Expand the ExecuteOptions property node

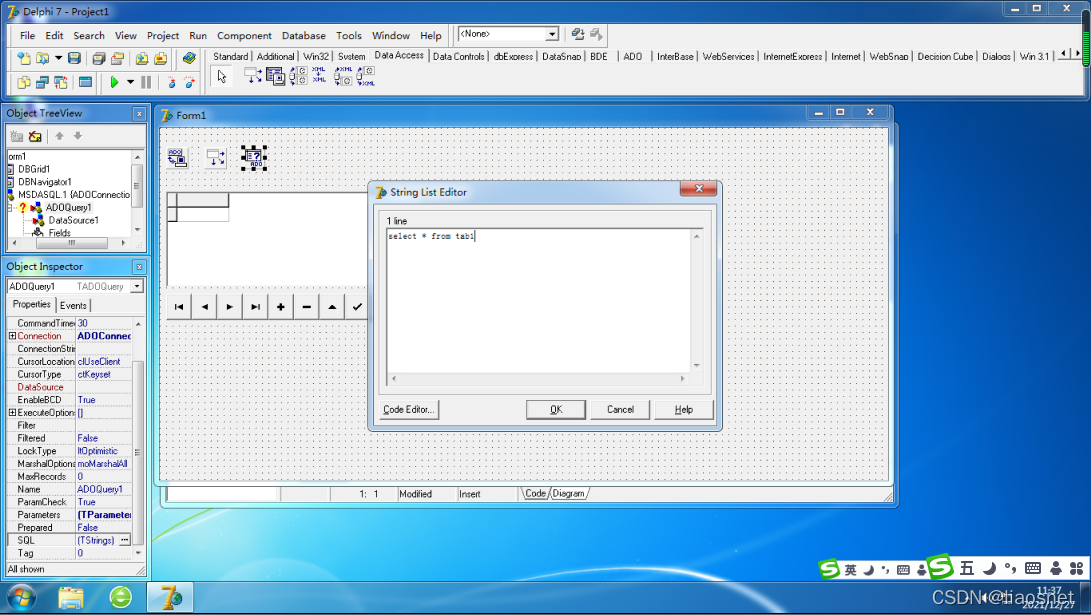12,413
